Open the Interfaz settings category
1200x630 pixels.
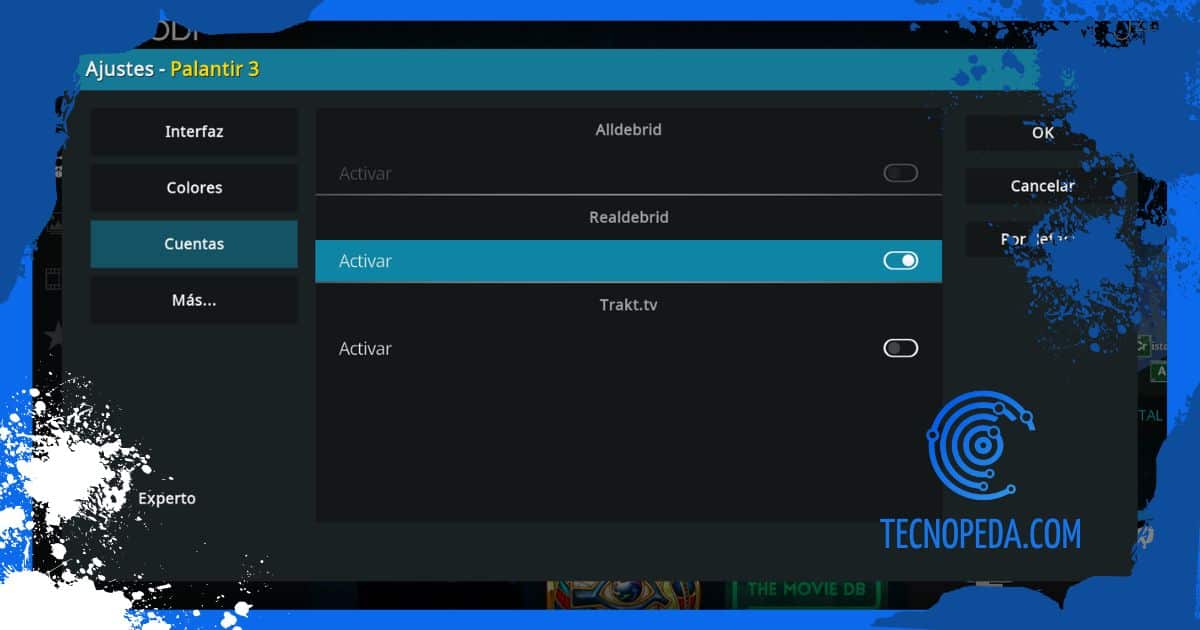[x=194, y=131]
